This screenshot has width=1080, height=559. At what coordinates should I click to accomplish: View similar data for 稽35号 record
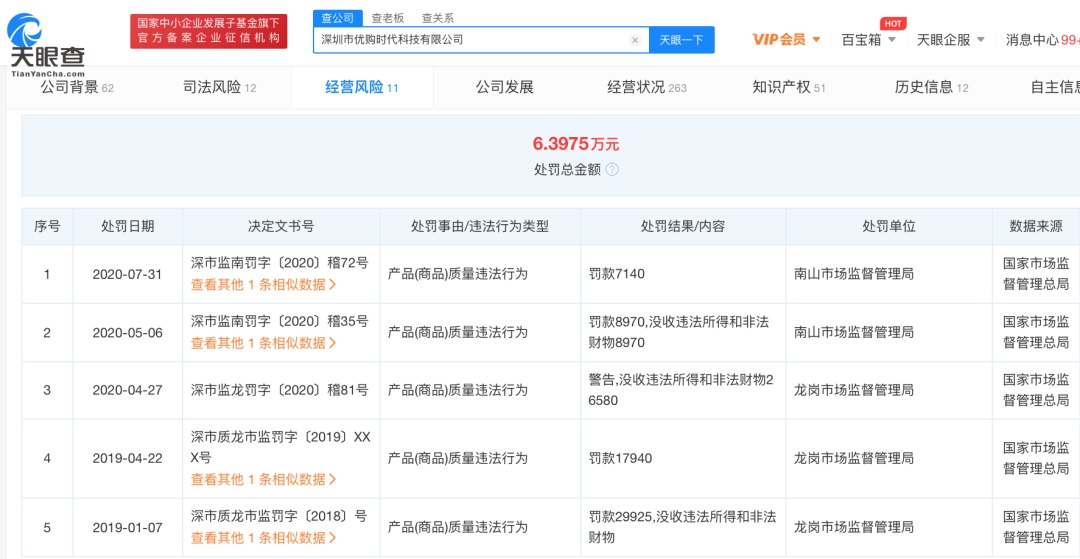[x=264, y=343]
